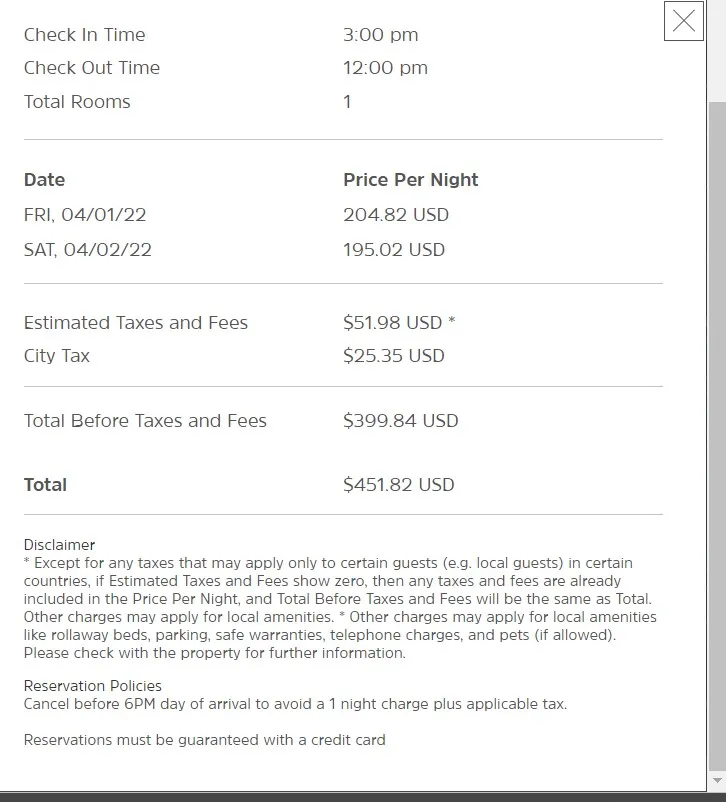This screenshot has height=802, width=726.
Task: Click the Price Per Night header
Action: pos(410,180)
